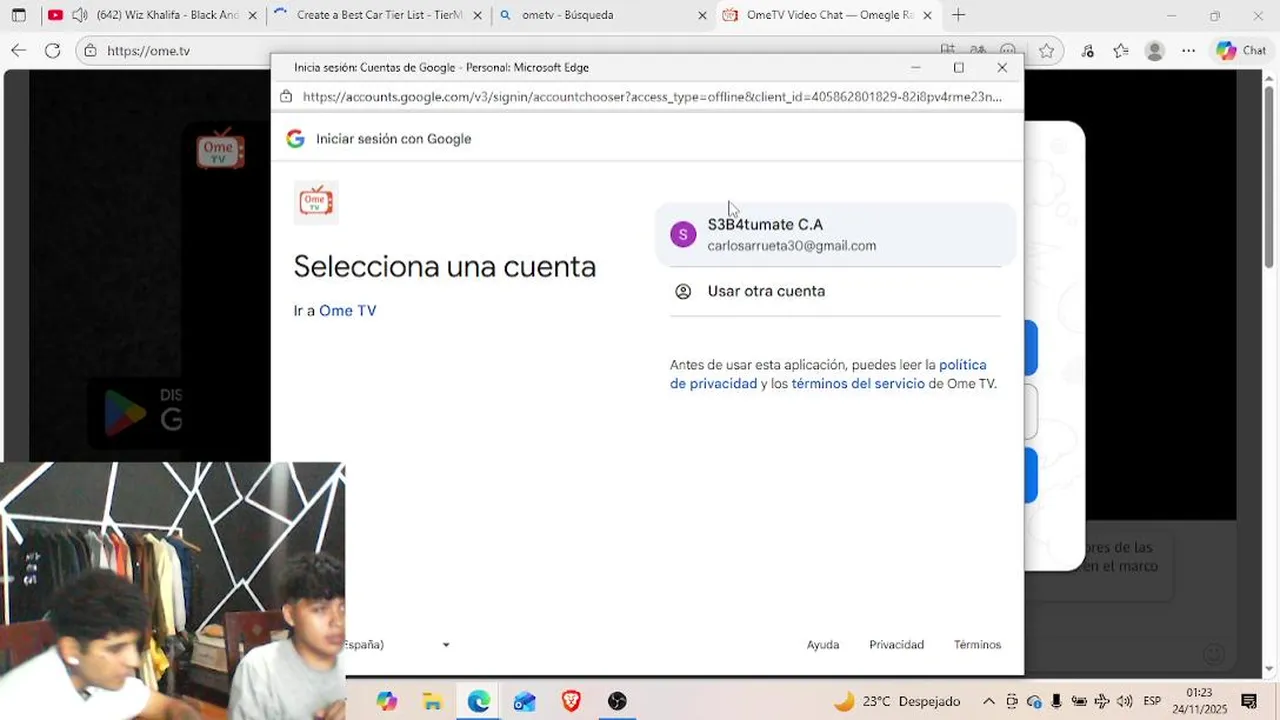The image size is (1280, 720).
Task: Click the OmeTV logo on the background page
Action: 220,149
